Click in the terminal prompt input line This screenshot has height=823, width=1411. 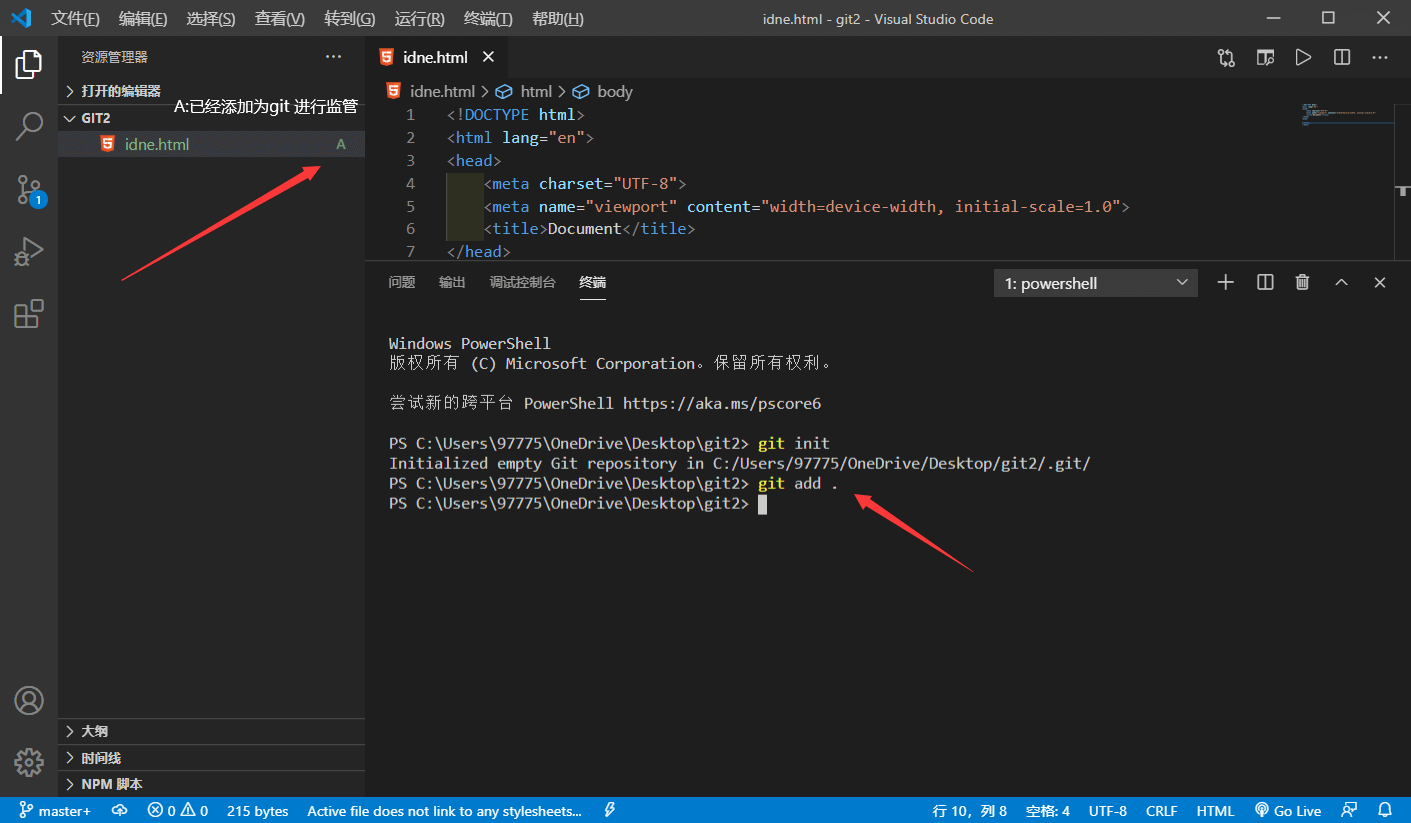click(x=762, y=504)
